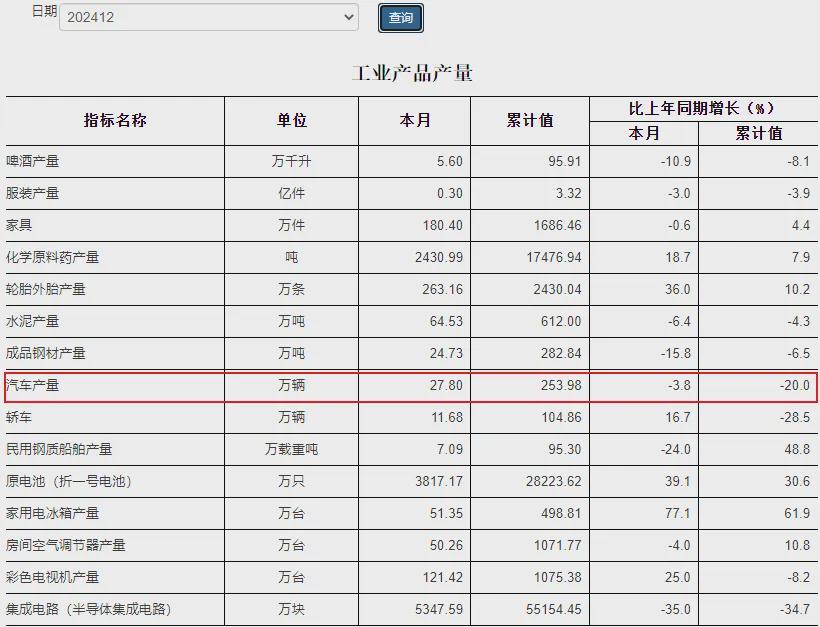Click the 指标名称 column header

pyautogui.click(x=115, y=120)
